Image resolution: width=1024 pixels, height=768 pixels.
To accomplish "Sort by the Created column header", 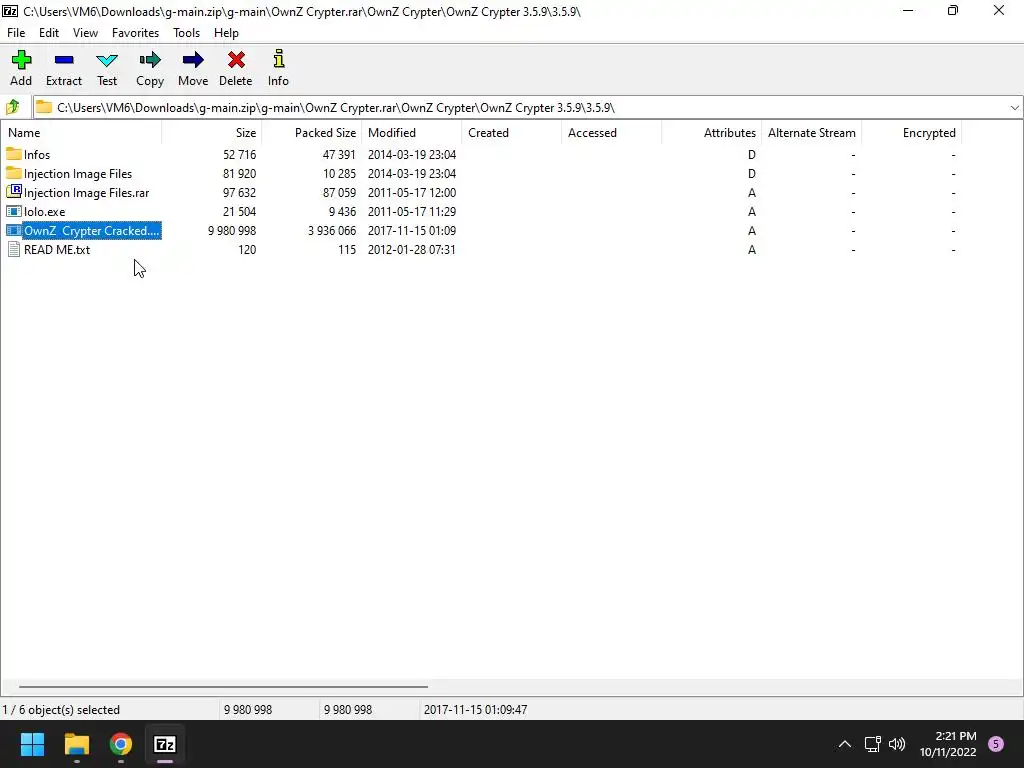I will [x=511, y=133].
